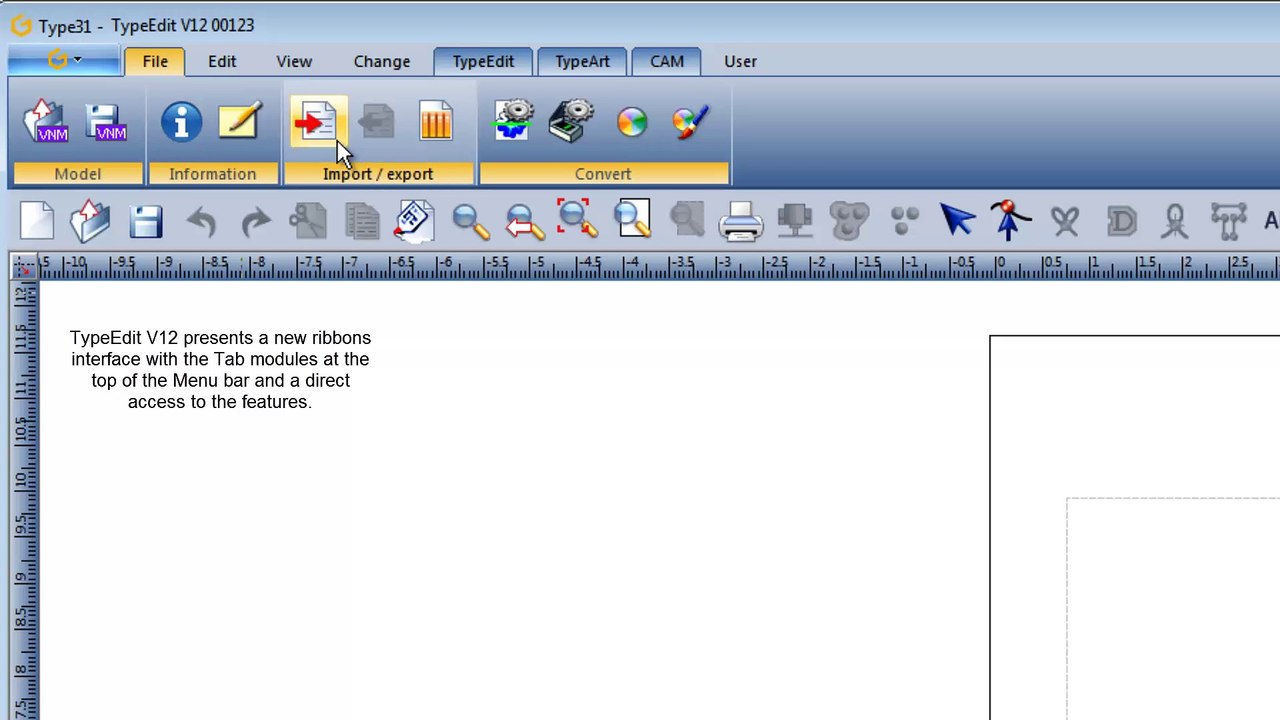Click the gear with blue image convert icon

pyautogui.click(x=513, y=122)
